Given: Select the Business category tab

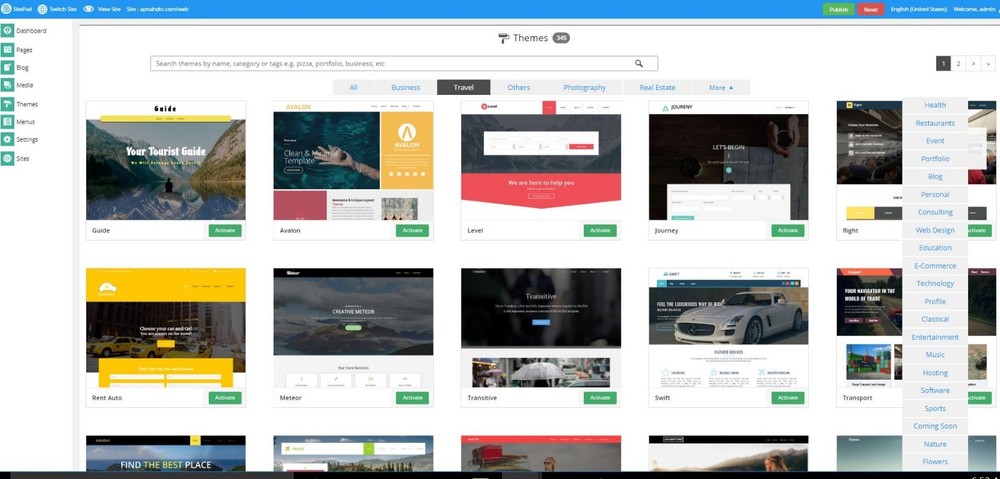Looking at the screenshot, I should click(x=406, y=87).
